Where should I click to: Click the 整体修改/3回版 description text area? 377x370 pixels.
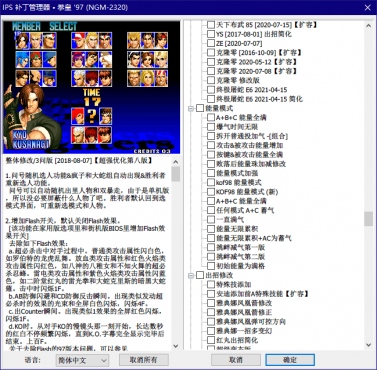coord(87,253)
